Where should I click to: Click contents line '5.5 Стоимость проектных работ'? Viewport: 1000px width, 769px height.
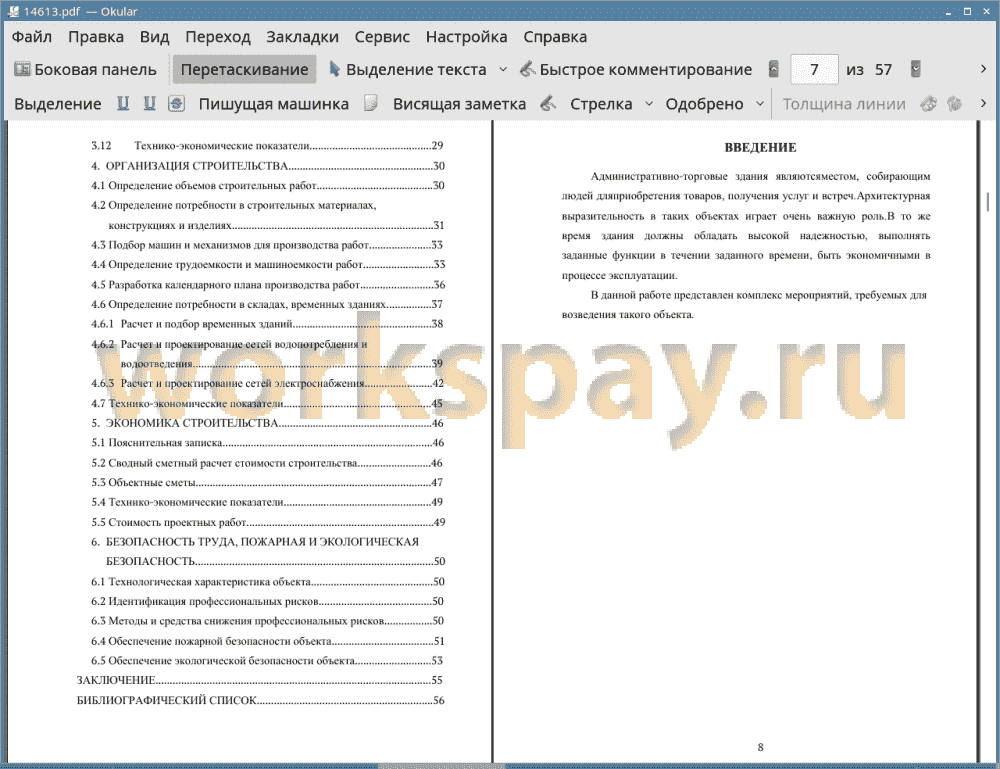[x=268, y=522]
